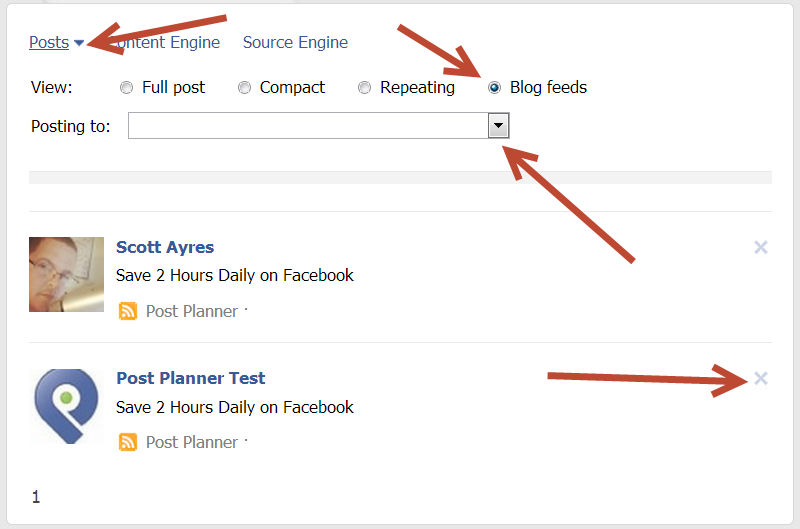Click the Post Planner Test name link
This screenshot has width=800, height=529.
(190, 378)
